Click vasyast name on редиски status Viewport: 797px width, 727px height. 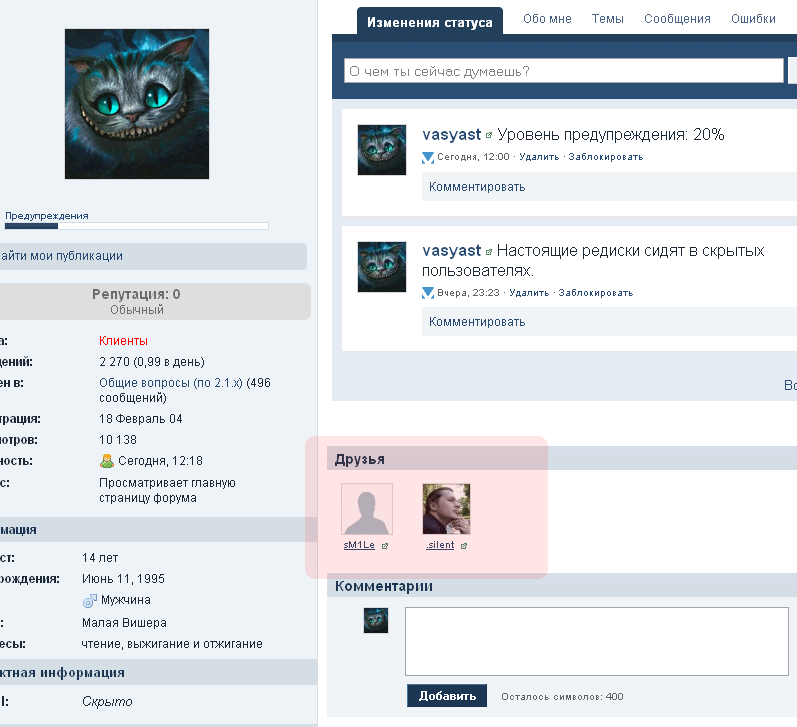click(451, 250)
